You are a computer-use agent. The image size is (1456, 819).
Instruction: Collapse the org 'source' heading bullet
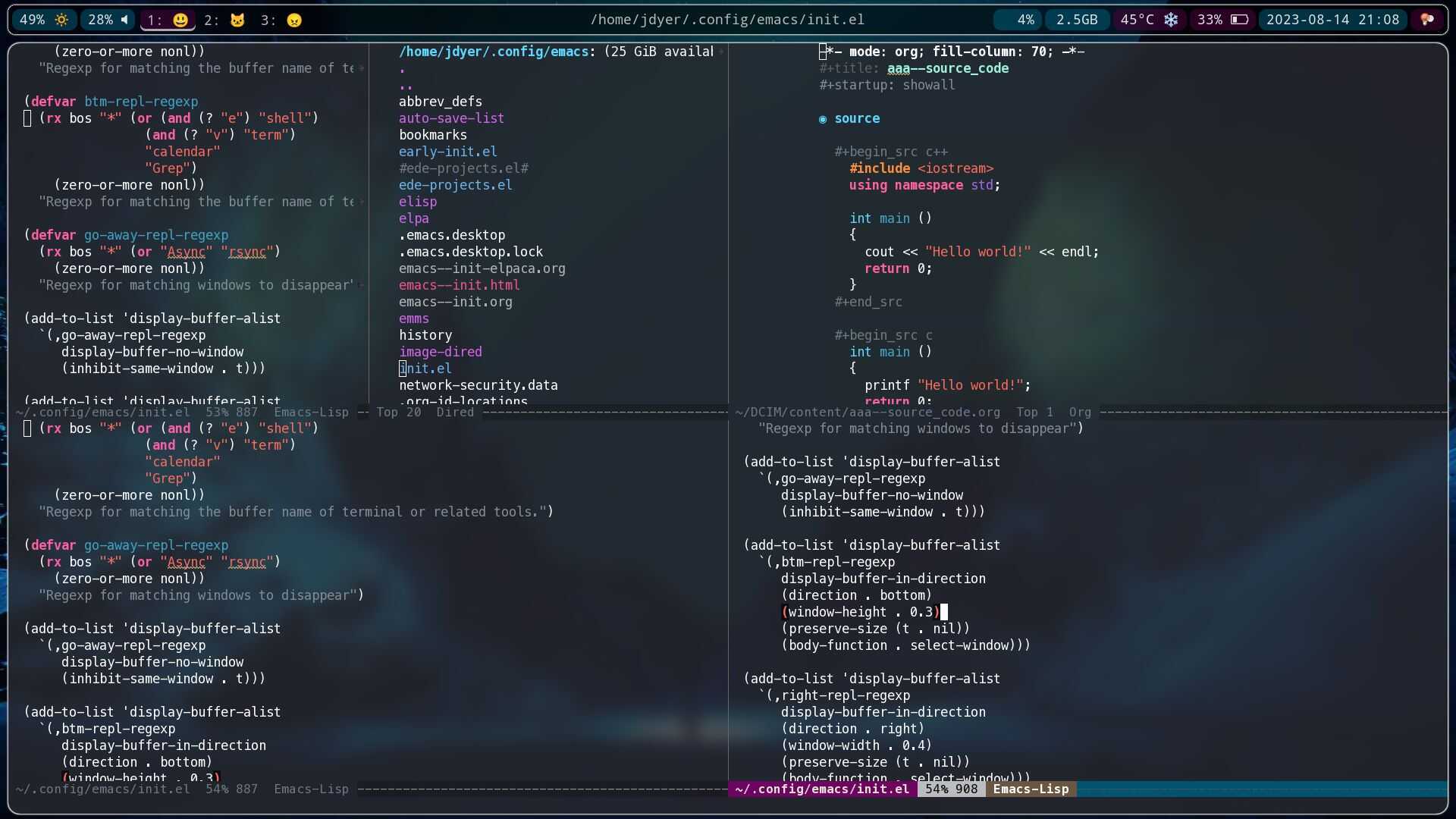coord(823,119)
